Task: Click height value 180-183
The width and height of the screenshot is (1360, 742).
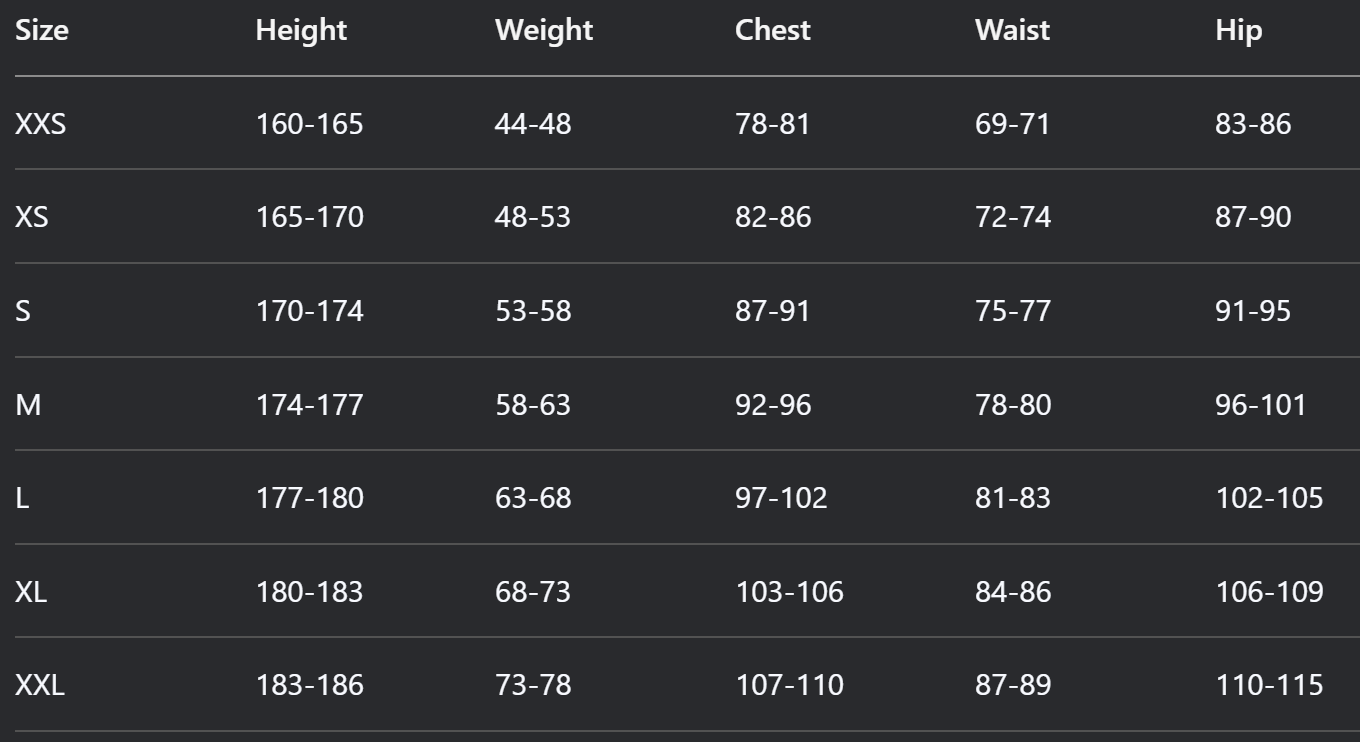Action: (310, 592)
